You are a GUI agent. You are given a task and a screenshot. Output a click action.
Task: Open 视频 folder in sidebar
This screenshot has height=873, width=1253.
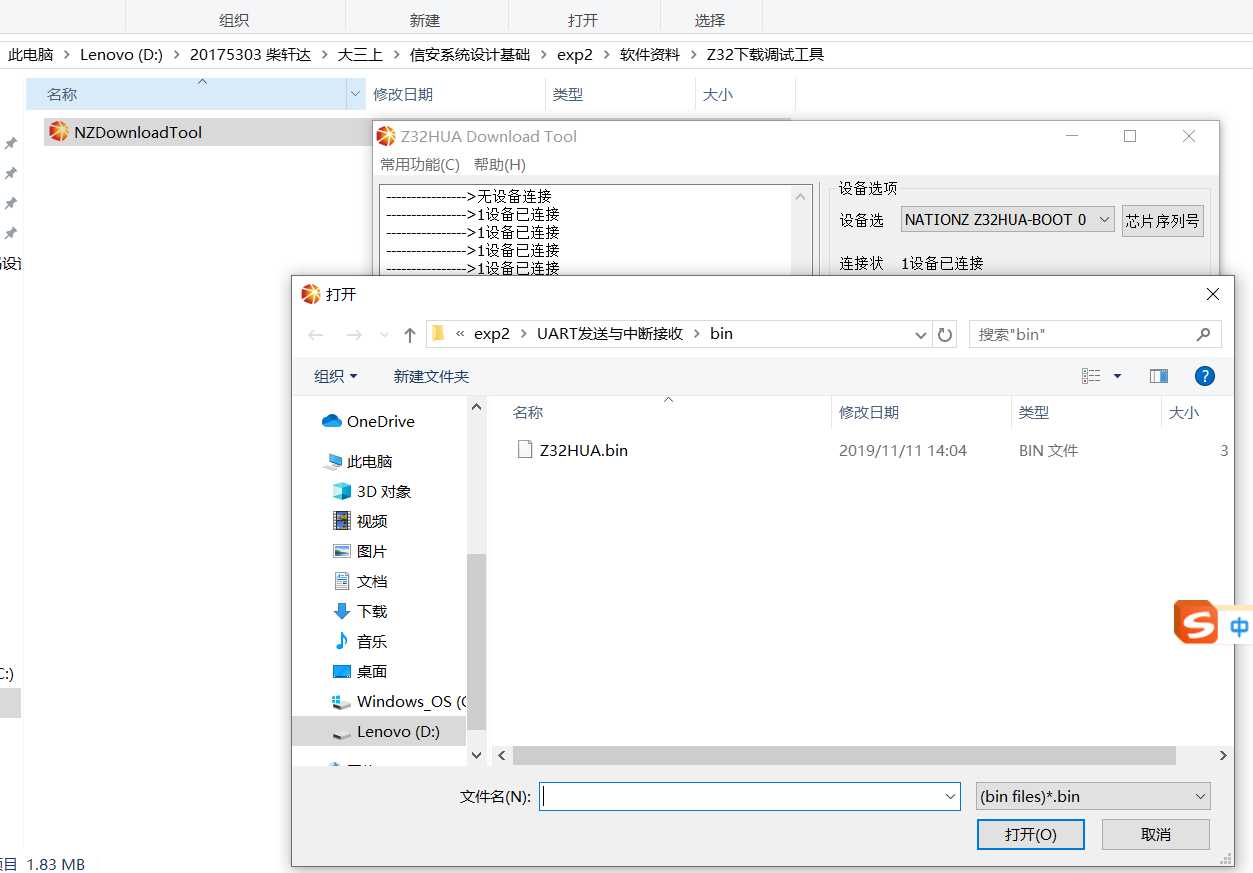pos(359,521)
